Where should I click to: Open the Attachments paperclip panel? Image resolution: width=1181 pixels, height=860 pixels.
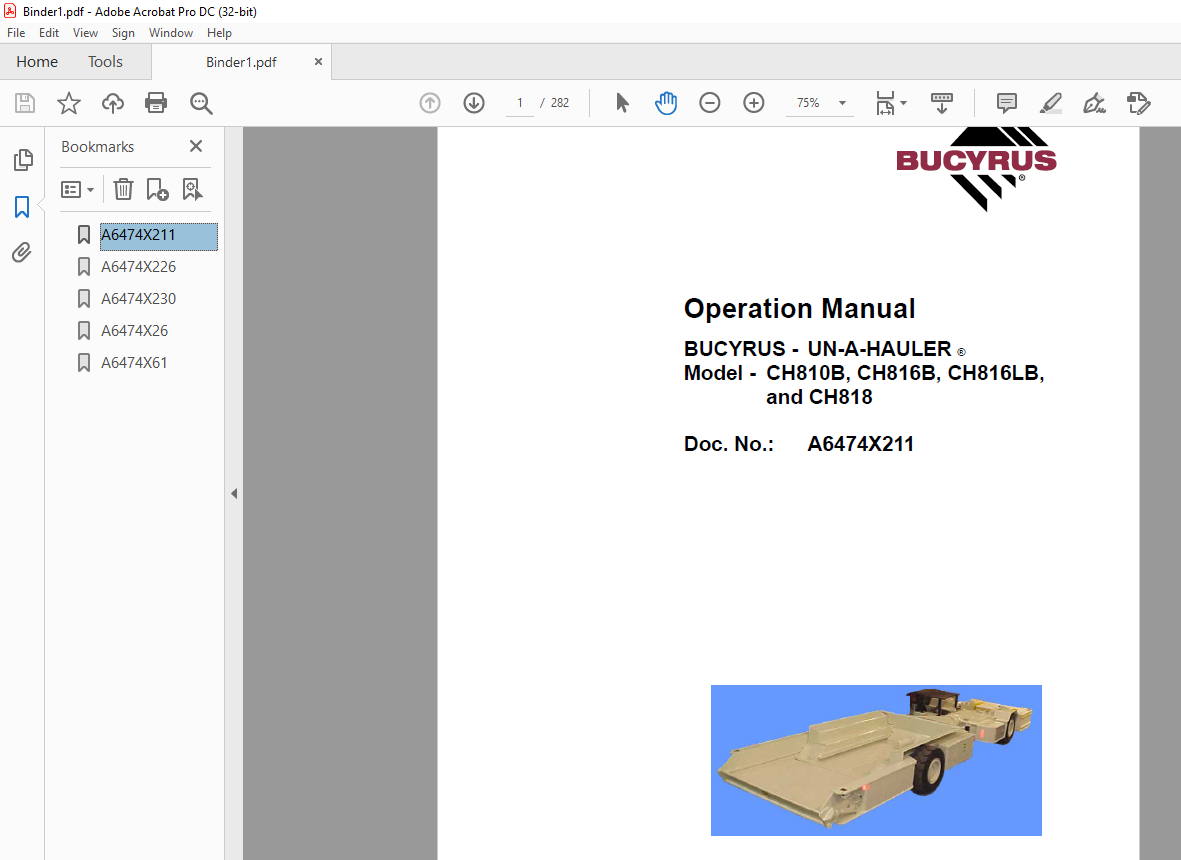pos(22,252)
